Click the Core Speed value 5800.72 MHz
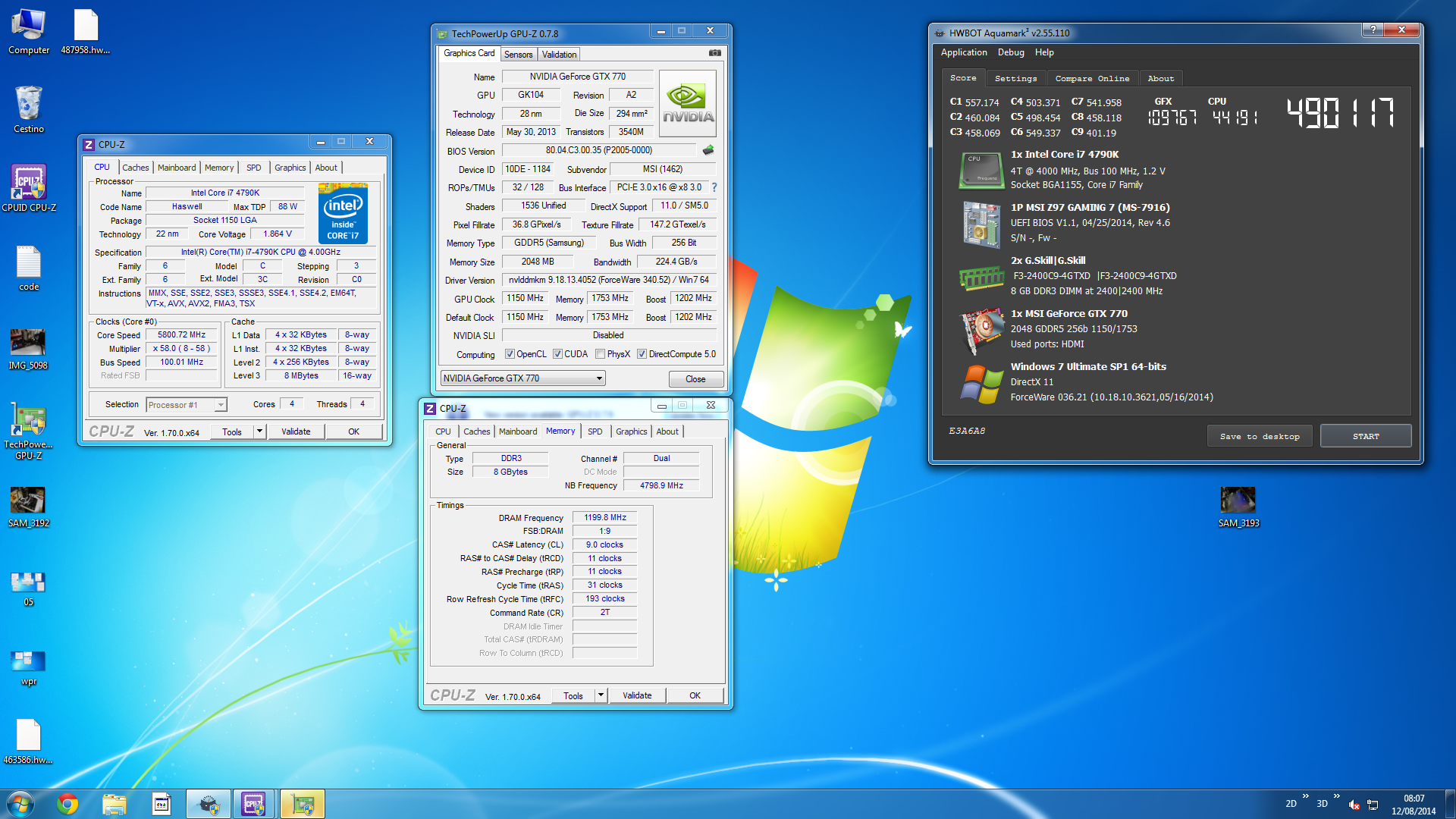This screenshot has height=819, width=1456. [x=182, y=334]
